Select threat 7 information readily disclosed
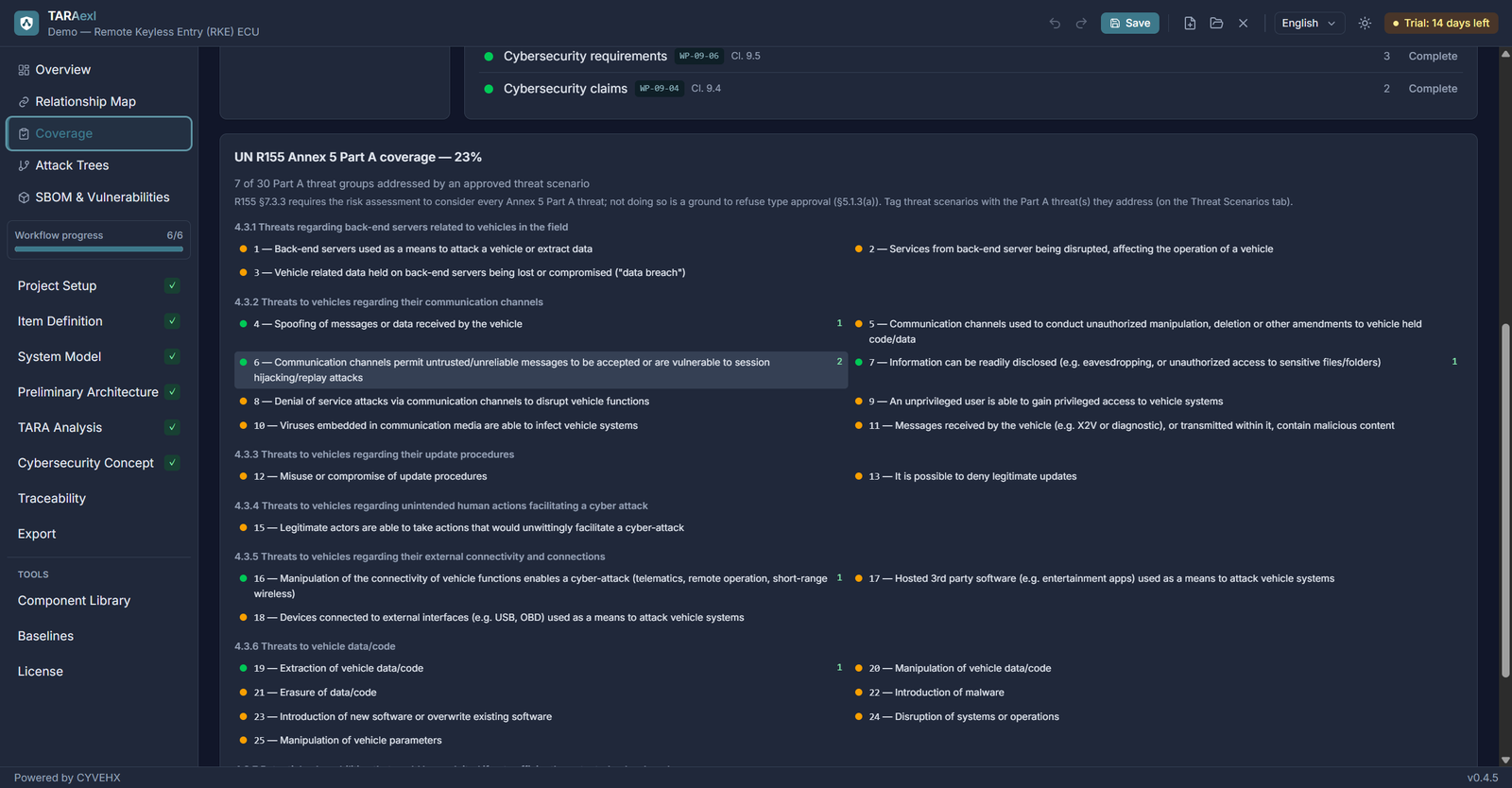 pos(1156,363)
